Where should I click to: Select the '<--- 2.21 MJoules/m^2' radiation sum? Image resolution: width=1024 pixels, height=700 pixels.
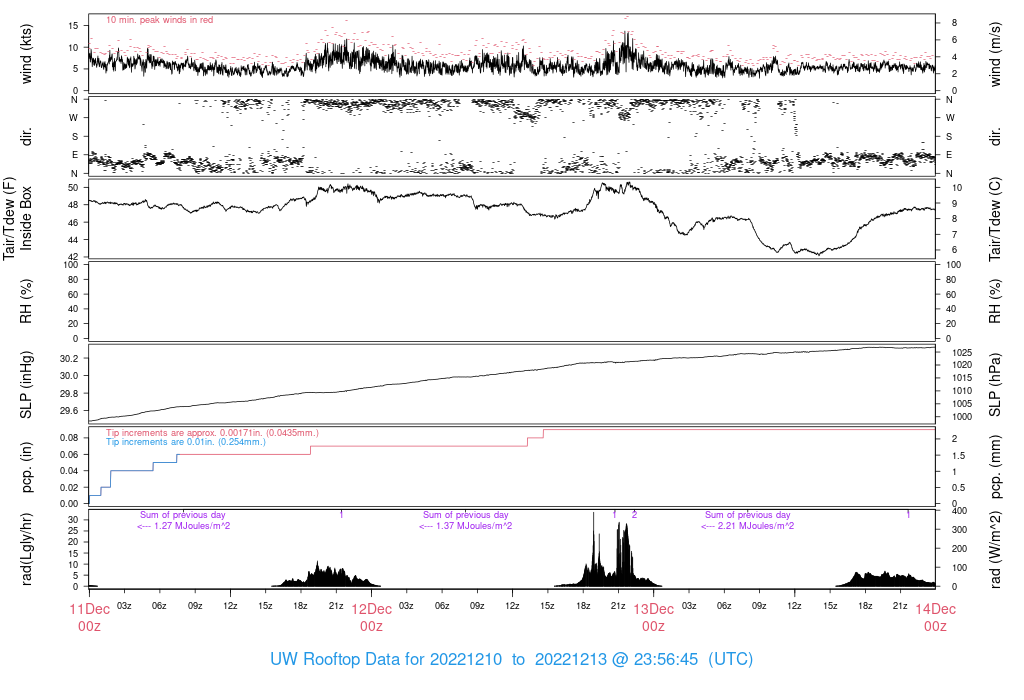coord(748,526)
